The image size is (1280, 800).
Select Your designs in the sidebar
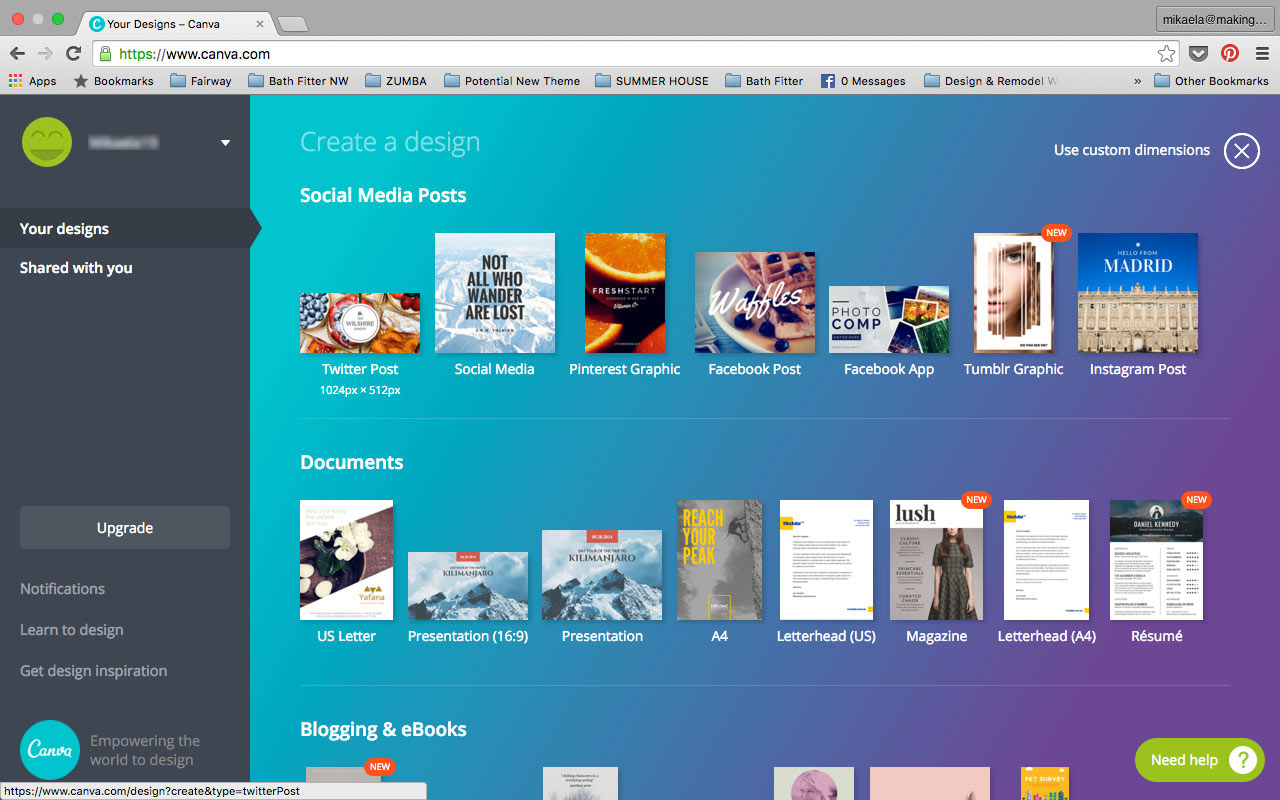125,228
